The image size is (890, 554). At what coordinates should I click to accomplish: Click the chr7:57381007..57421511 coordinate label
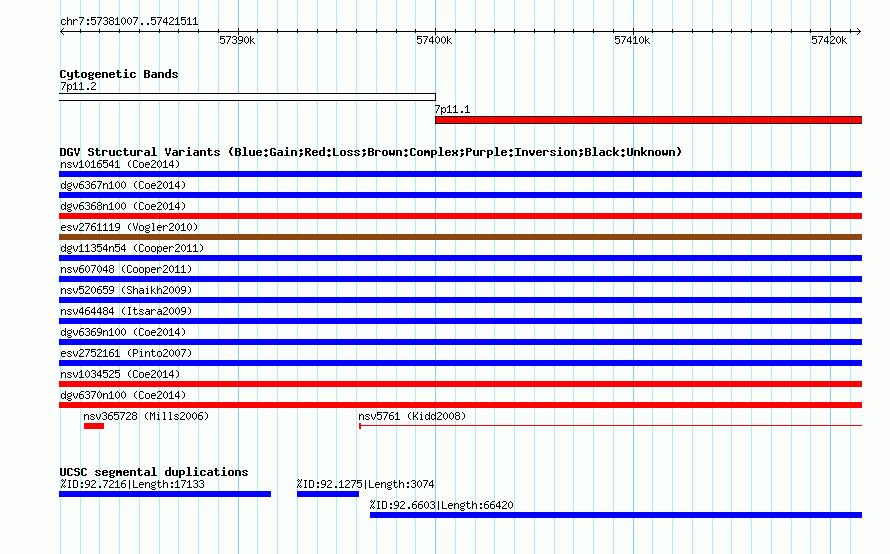tap(129, 22)
